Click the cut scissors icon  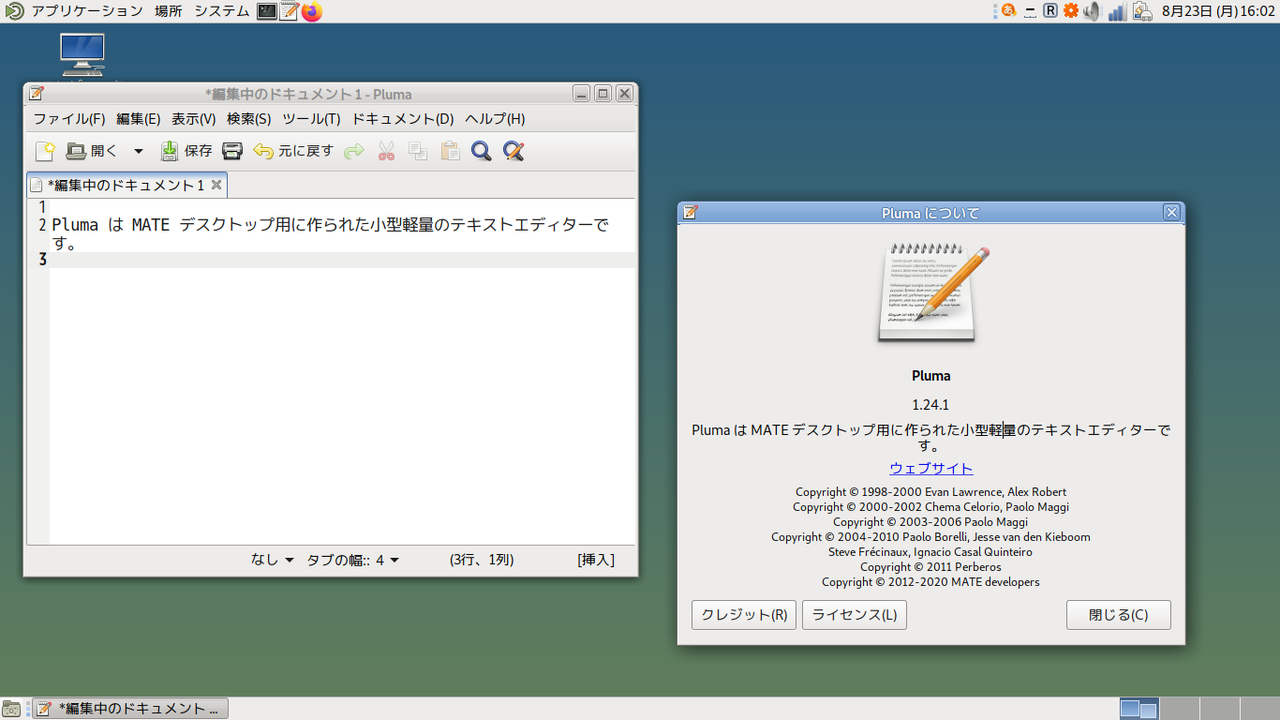386,151
